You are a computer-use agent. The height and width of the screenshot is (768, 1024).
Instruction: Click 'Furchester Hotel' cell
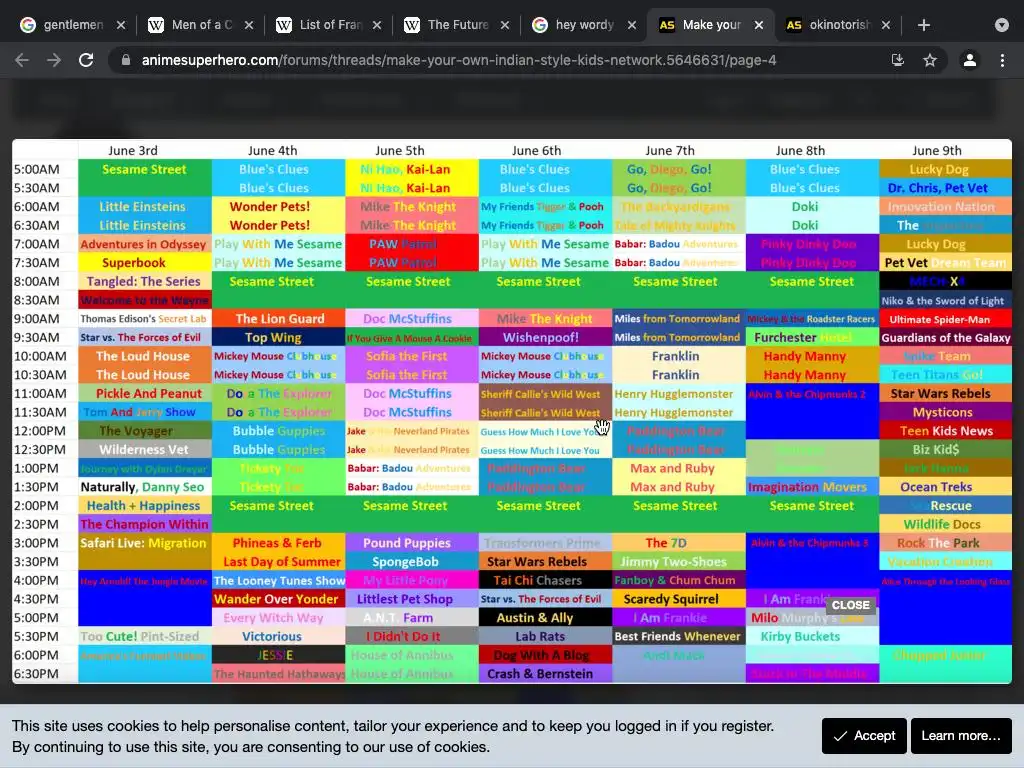pyautogui.click(x=812, y=338)
